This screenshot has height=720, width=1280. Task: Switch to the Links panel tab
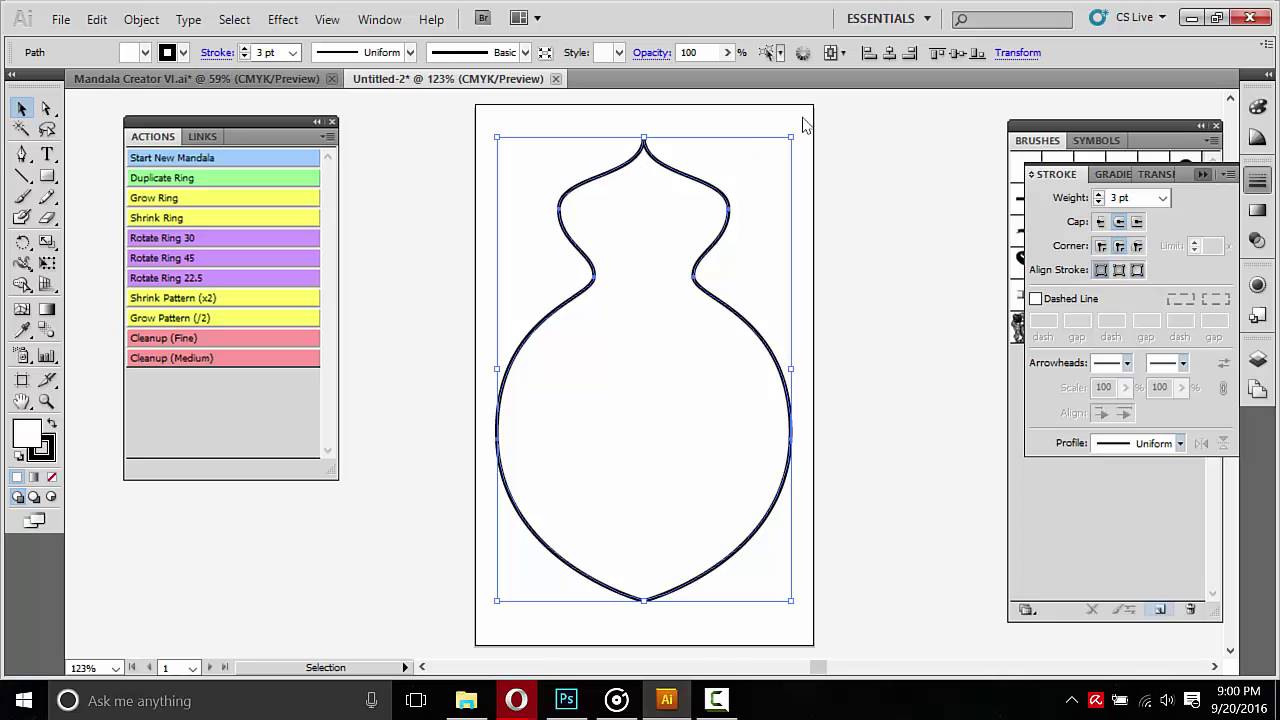[202, 137]
